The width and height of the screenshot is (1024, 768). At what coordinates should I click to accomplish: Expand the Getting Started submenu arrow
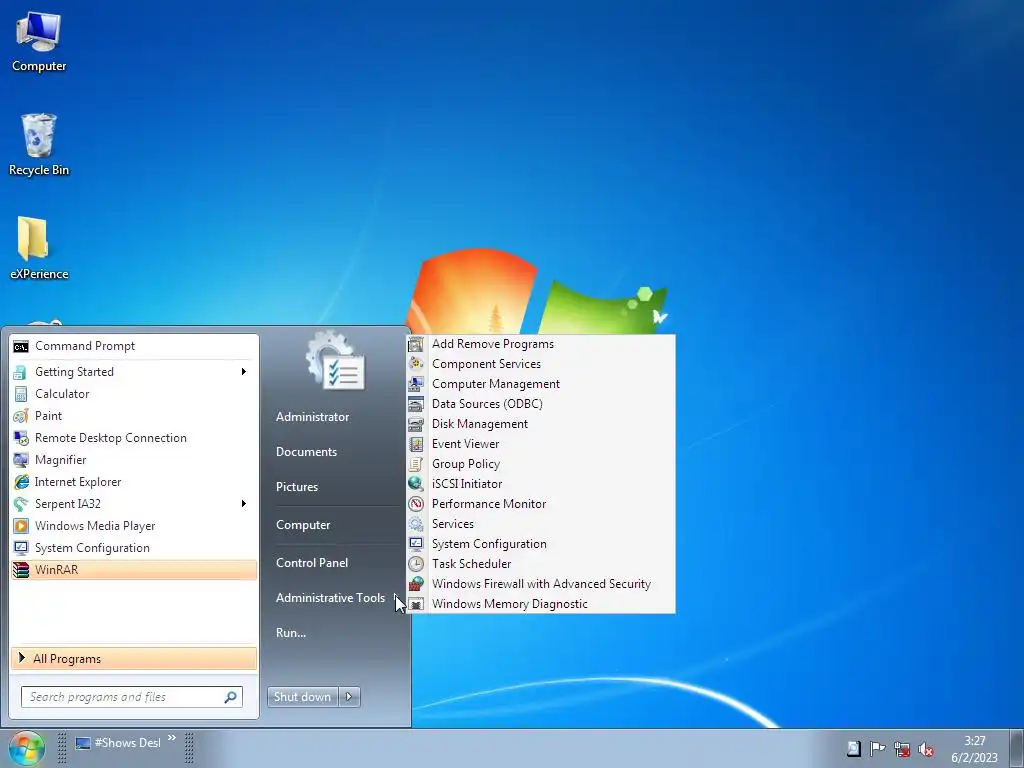(244, 372)
